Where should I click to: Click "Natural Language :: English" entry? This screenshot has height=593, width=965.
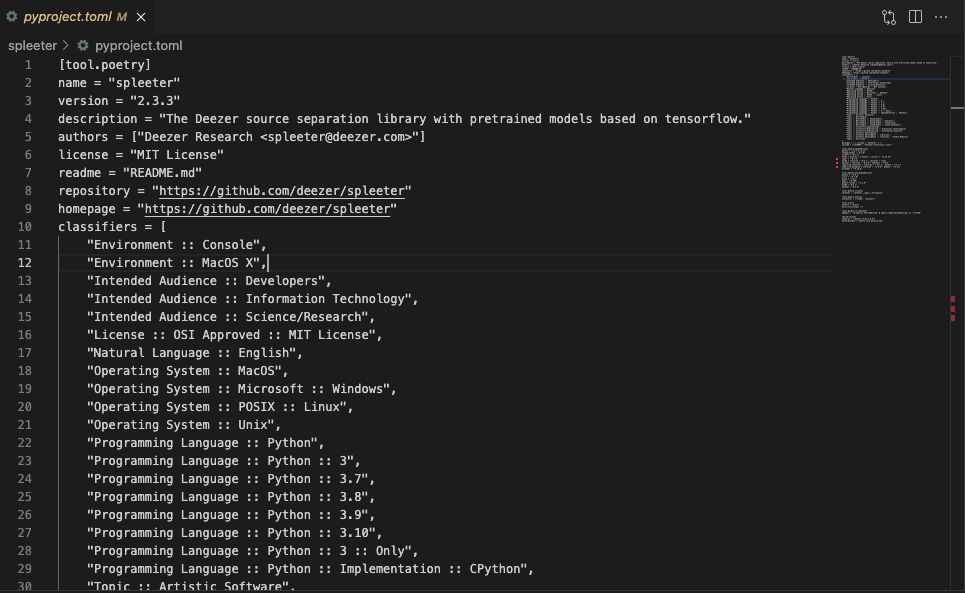tap(194, 352)
